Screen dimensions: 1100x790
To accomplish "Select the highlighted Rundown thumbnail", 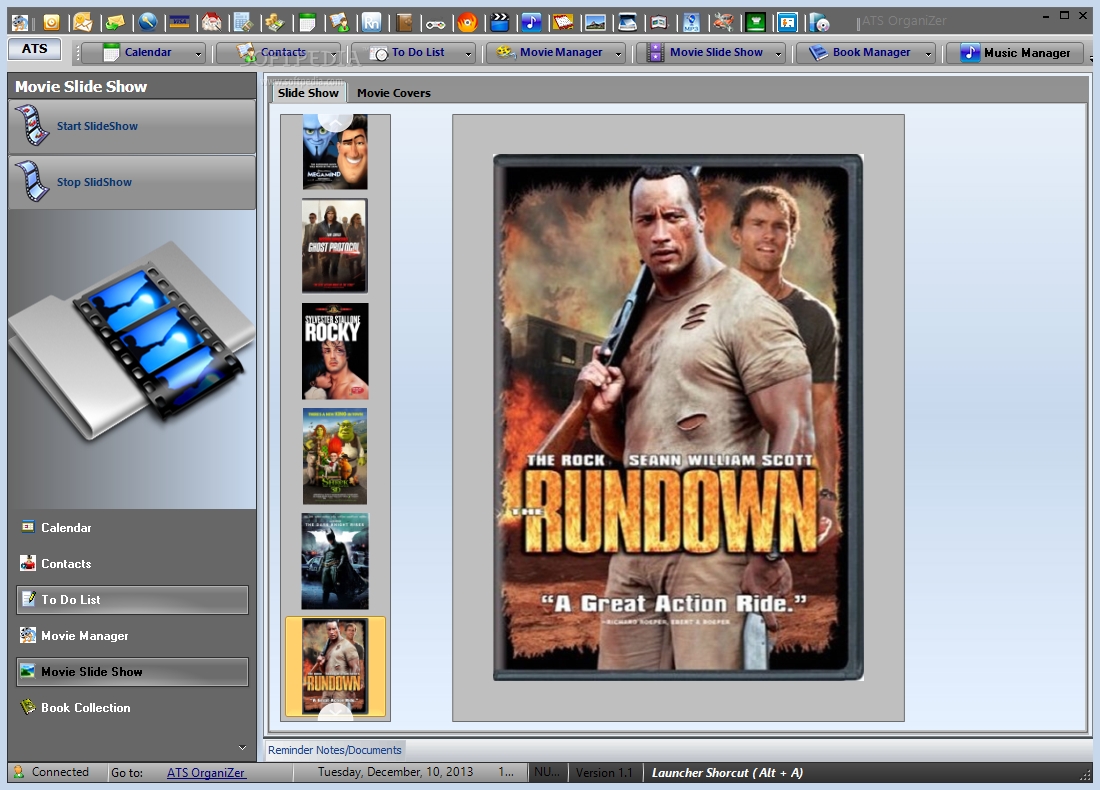I will (x=335, y=666).
